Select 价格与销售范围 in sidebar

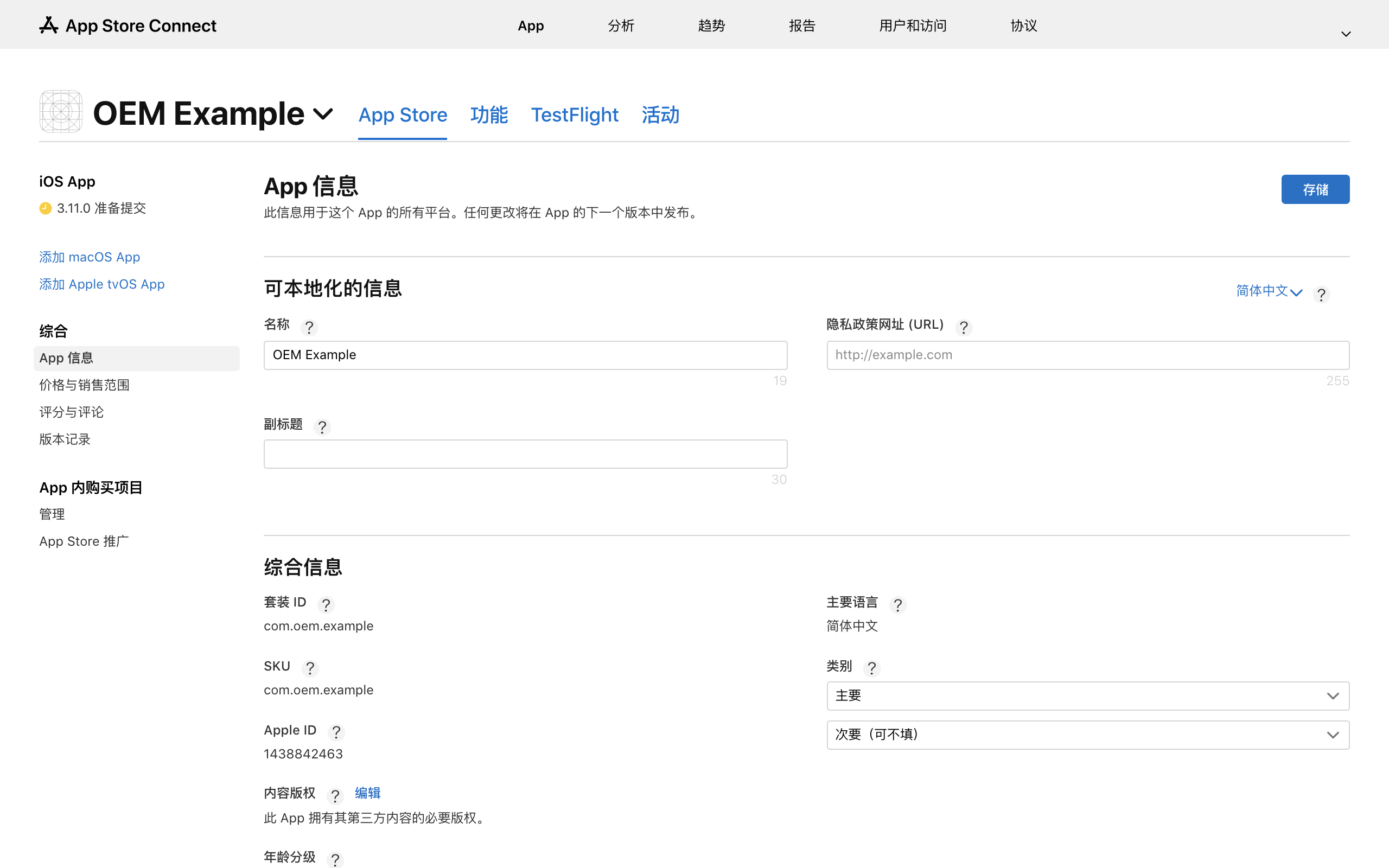85,385
